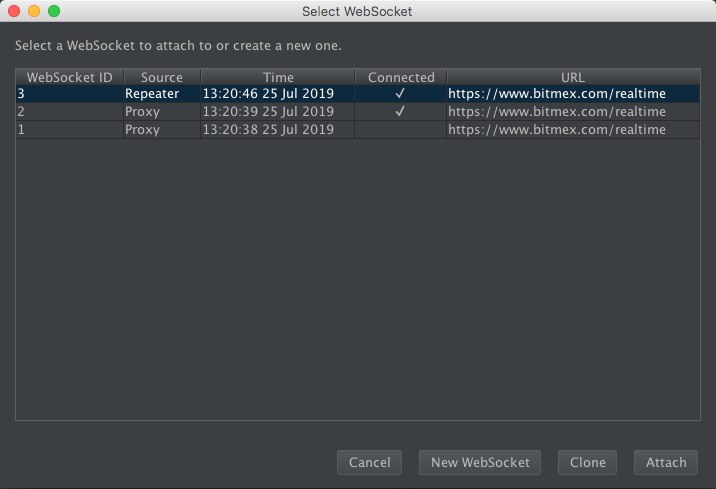
Task: Sort by WebSocket ID column header
Action: pyautogui.click(x=69, y=77)
